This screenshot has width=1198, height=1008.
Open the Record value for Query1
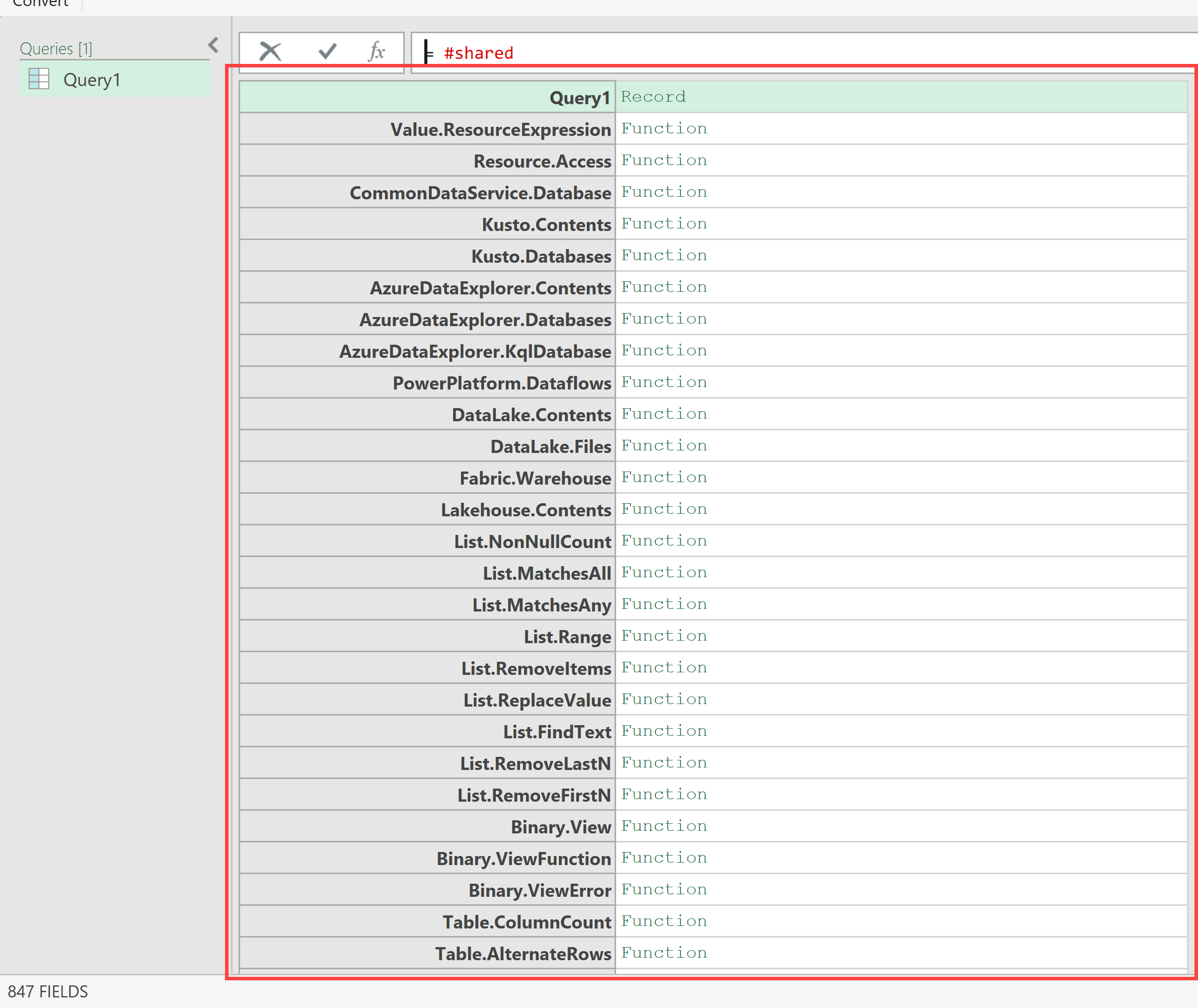(653, 97)
